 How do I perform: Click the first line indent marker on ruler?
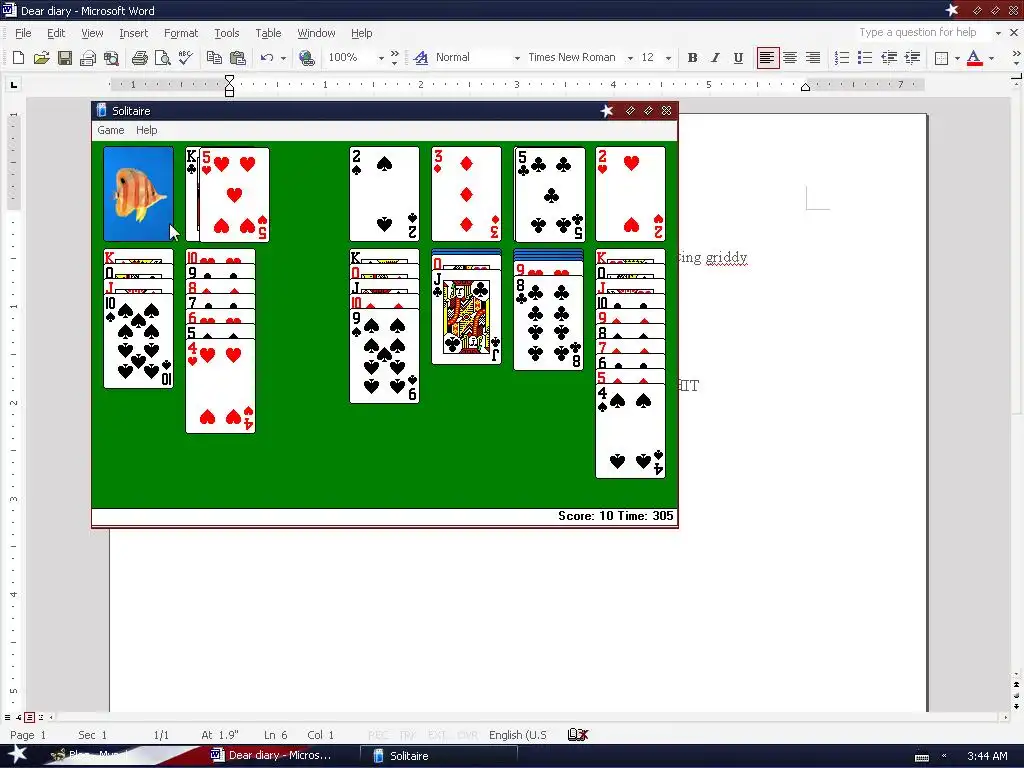coord(229,80)
